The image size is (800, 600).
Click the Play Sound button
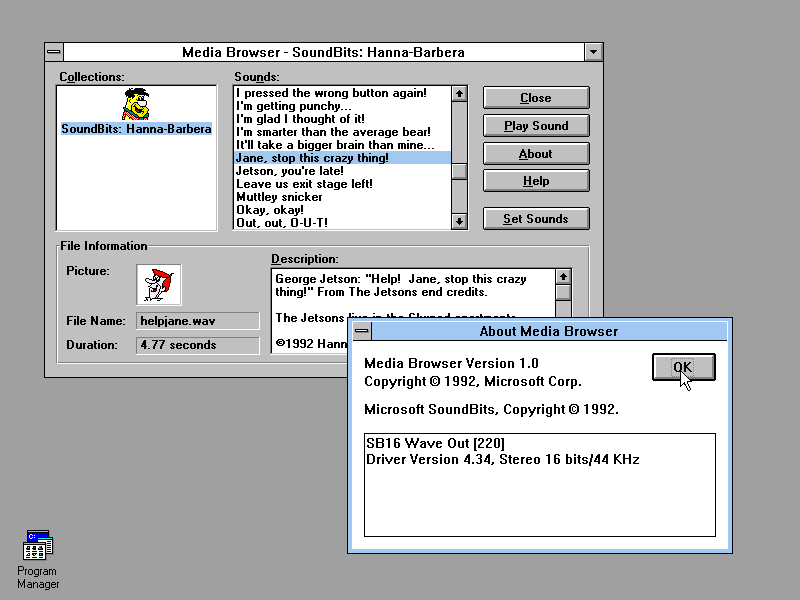click(x=536, y=126)
